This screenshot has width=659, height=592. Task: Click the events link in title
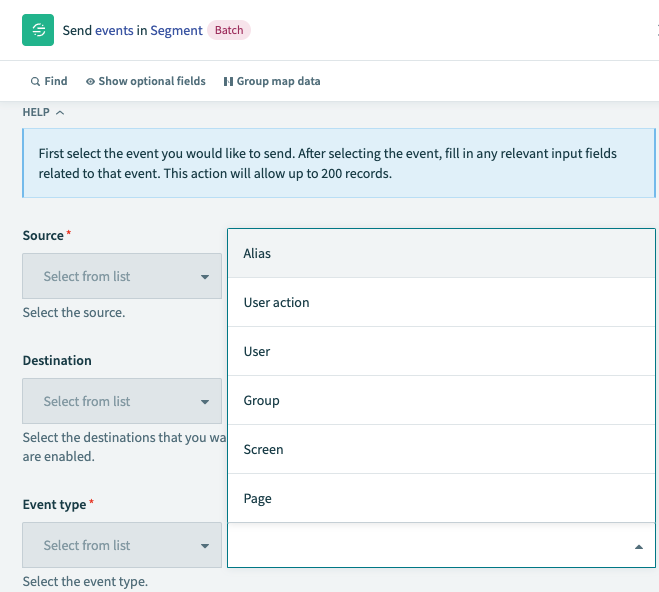click(x=114, y=30)
